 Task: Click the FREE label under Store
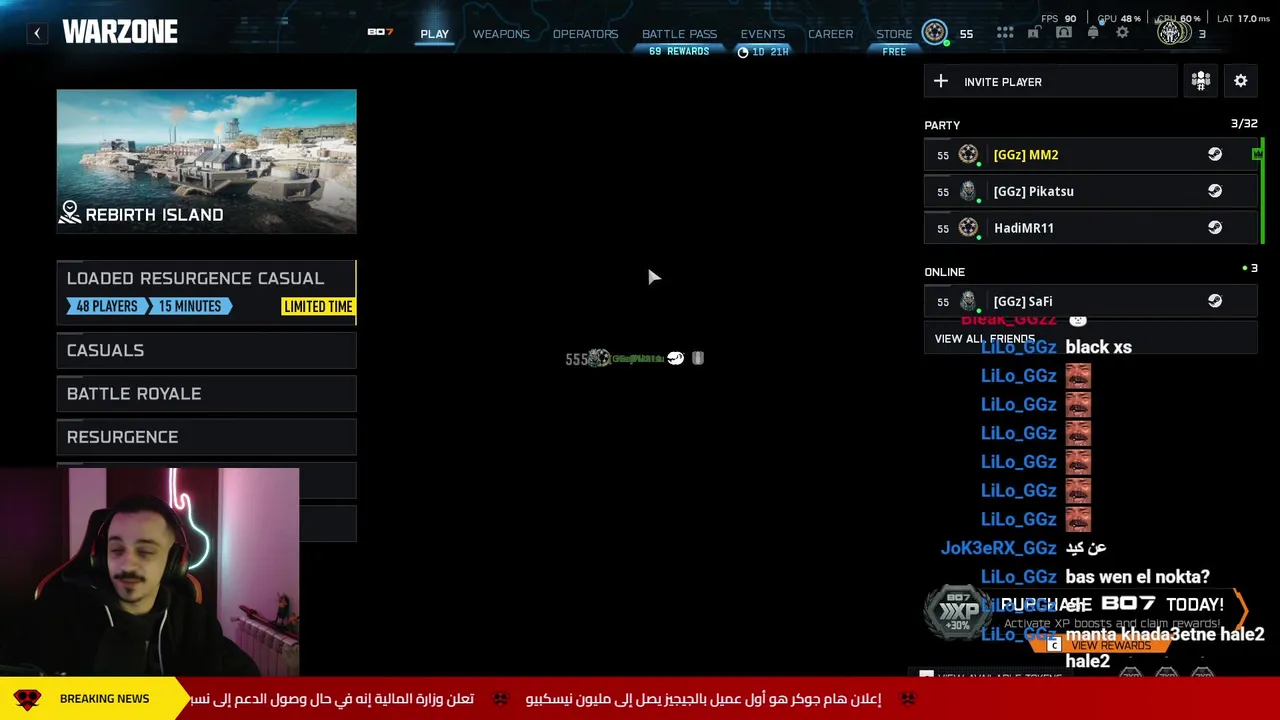[894, 52]
